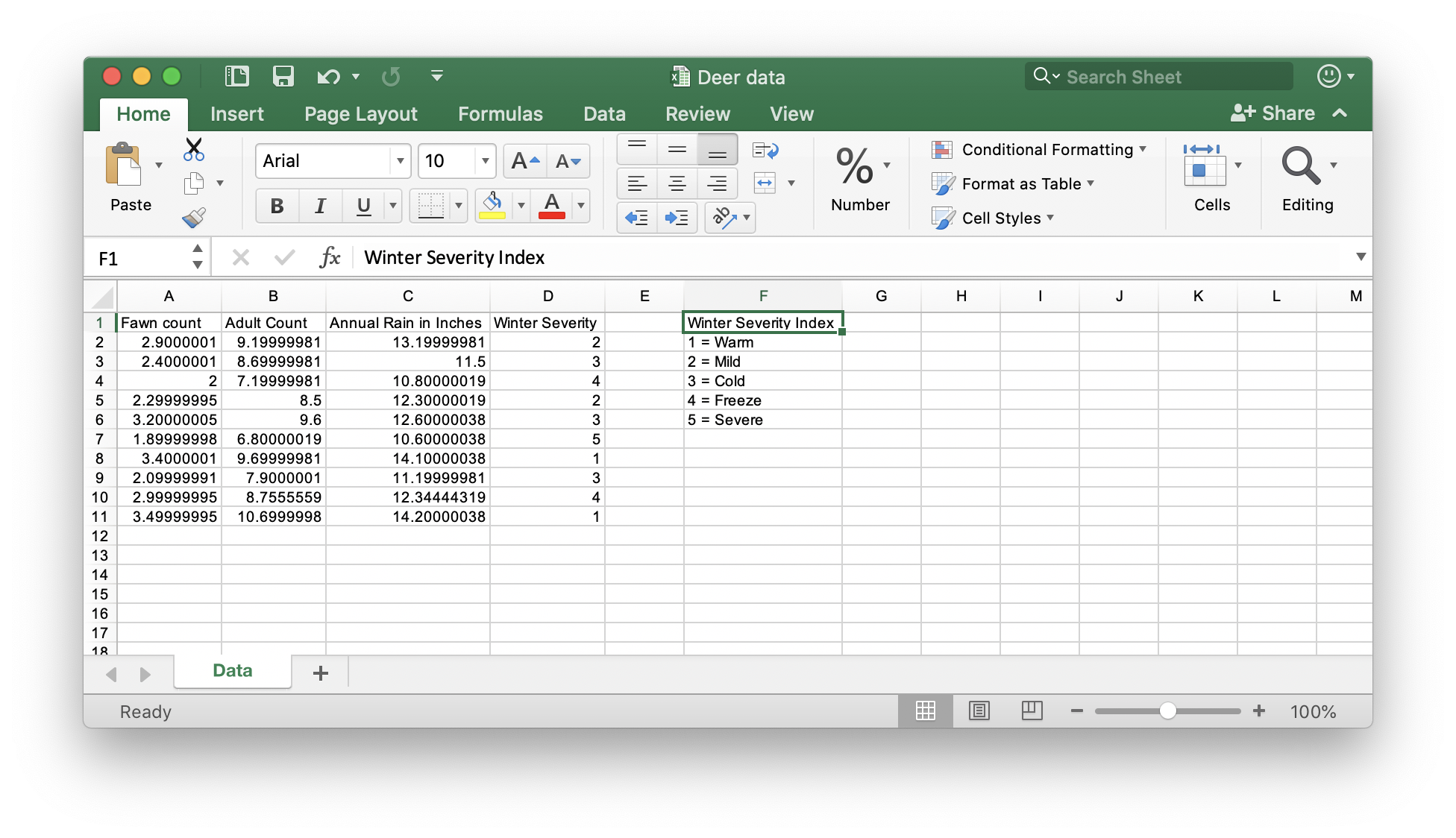
Task: Toggle Italic formatting
Action: coord(320,206)
